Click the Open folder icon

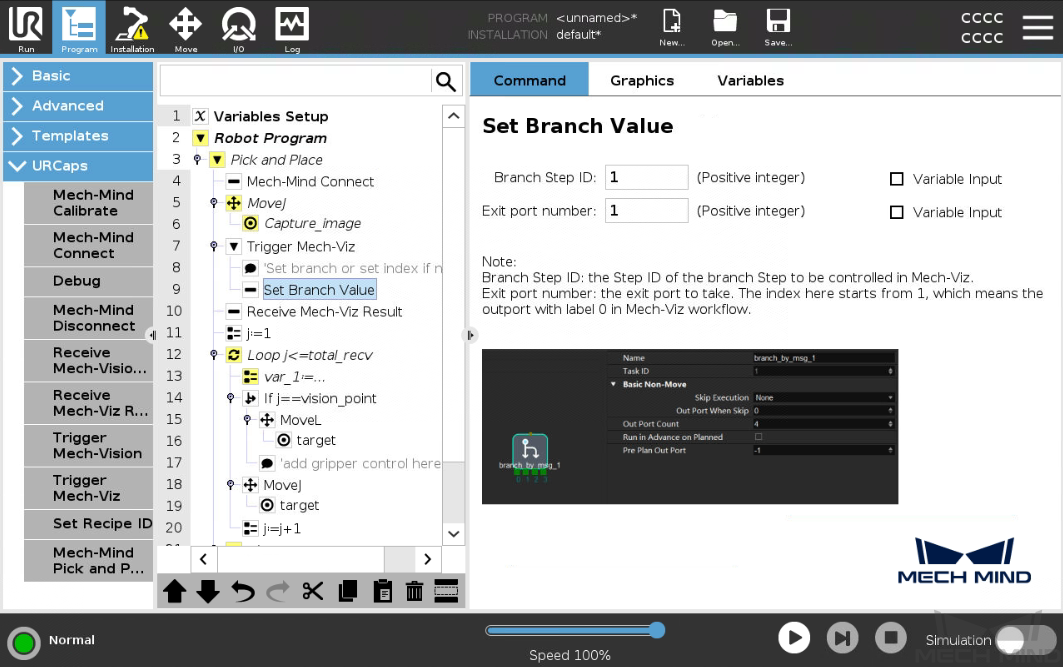point(725,27)
